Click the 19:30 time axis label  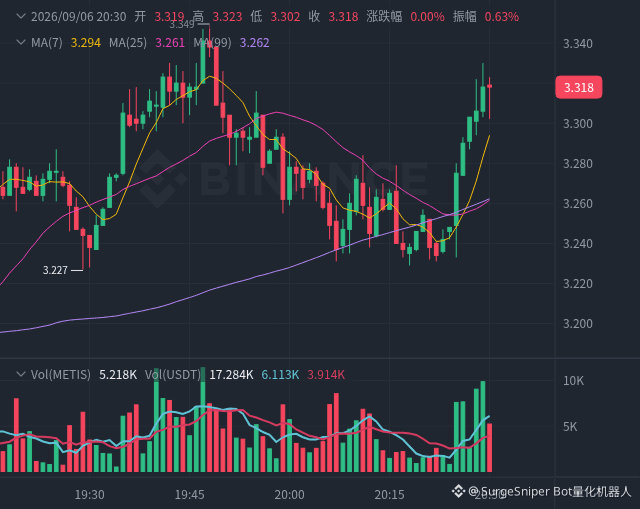89,495
